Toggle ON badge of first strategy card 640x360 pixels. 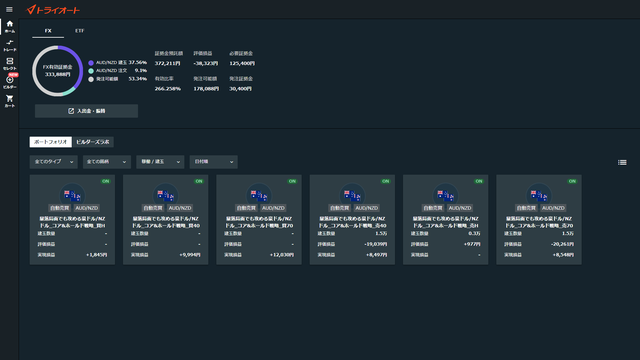pos(106,181)
